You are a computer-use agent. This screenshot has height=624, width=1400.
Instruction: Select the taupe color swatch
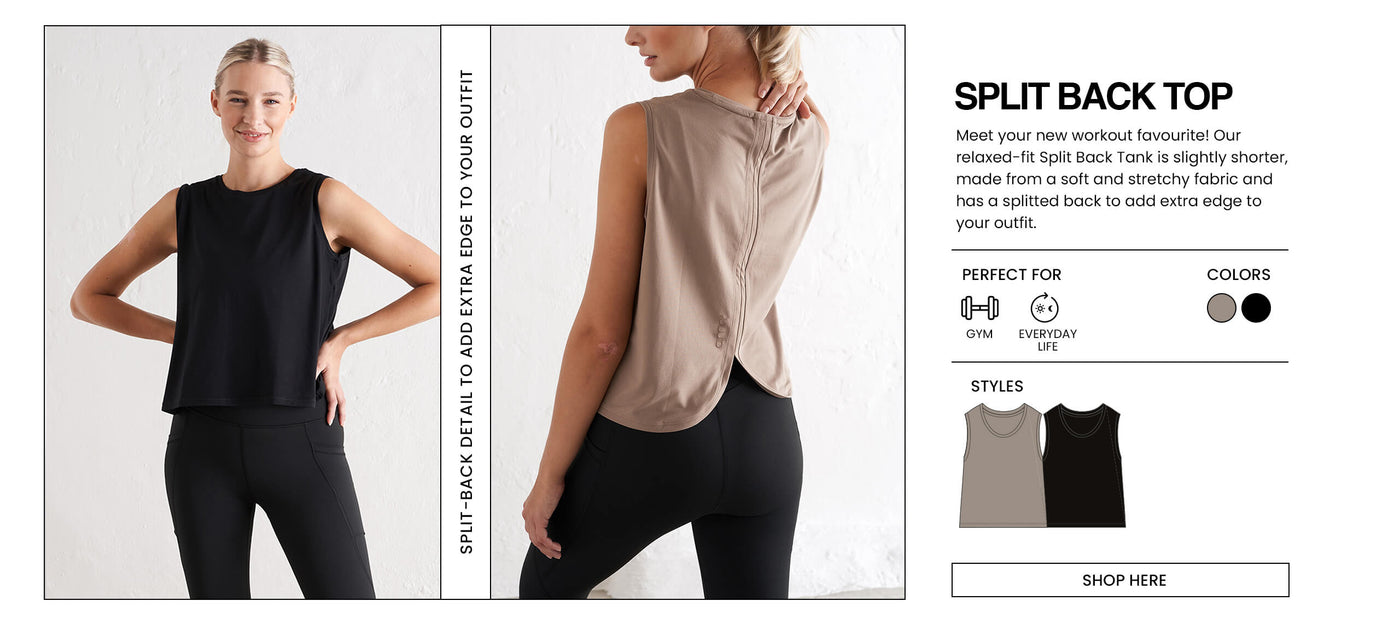click(x=1221, y=308)
